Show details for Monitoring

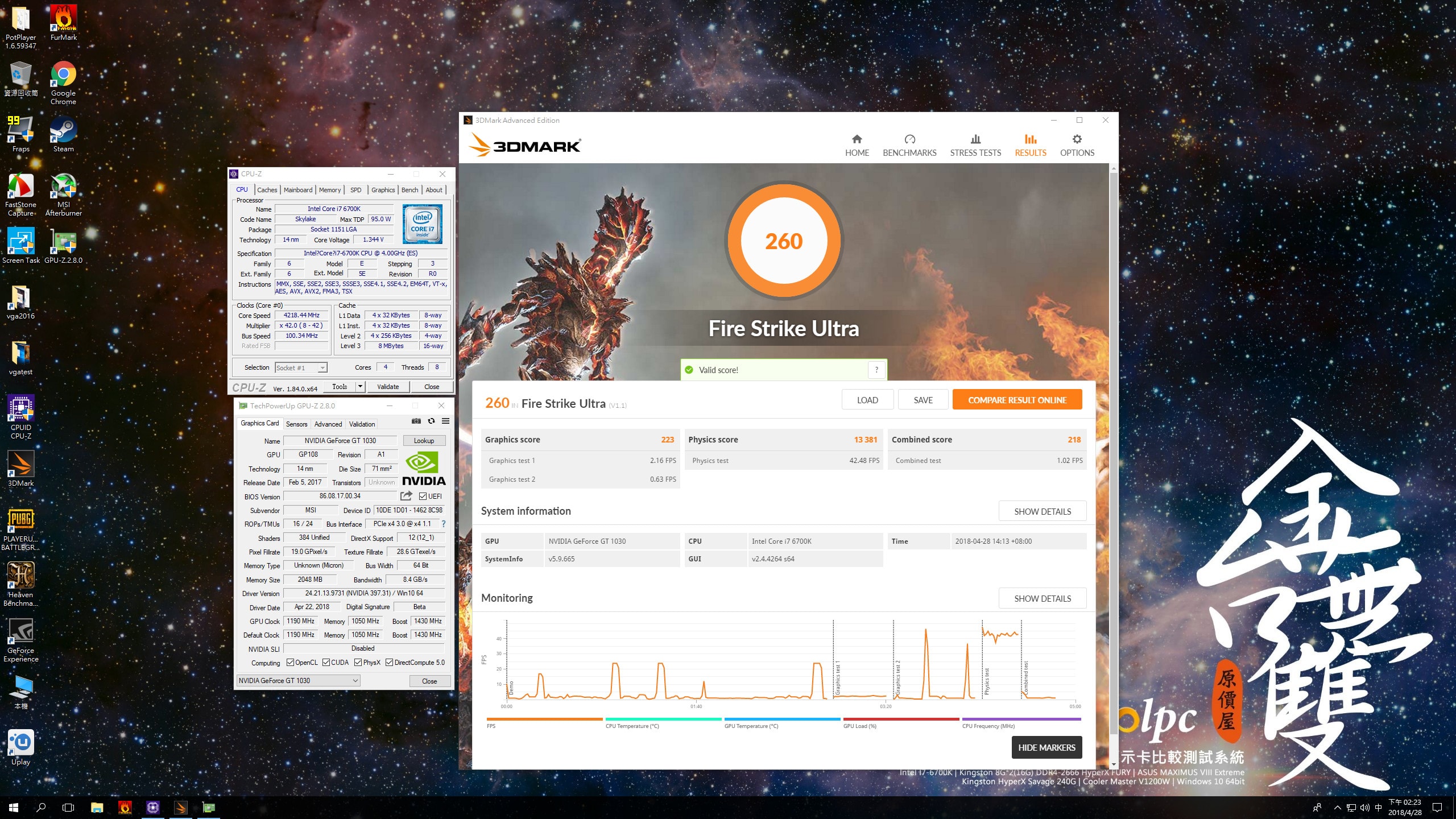[1042, 598]
